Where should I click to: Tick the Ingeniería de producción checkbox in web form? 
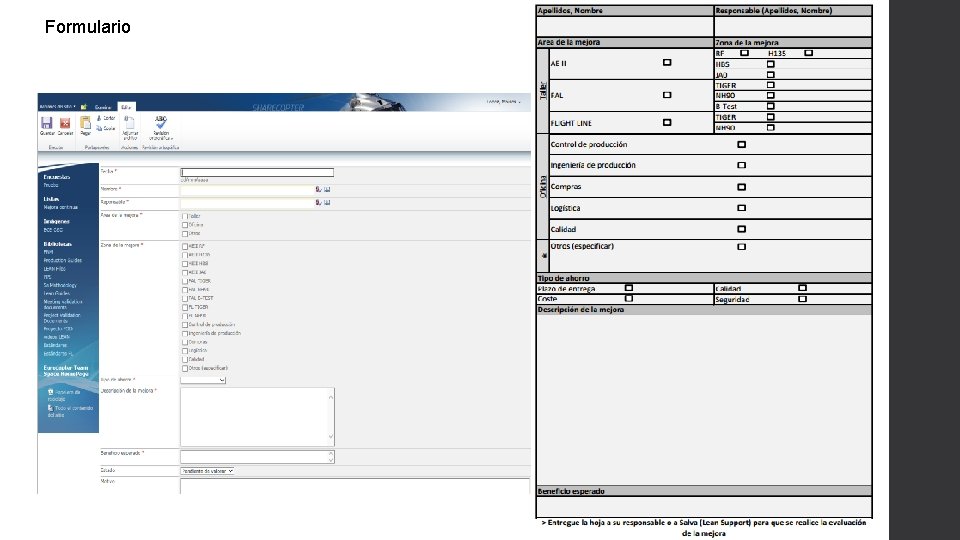click(x=185, y=334)
